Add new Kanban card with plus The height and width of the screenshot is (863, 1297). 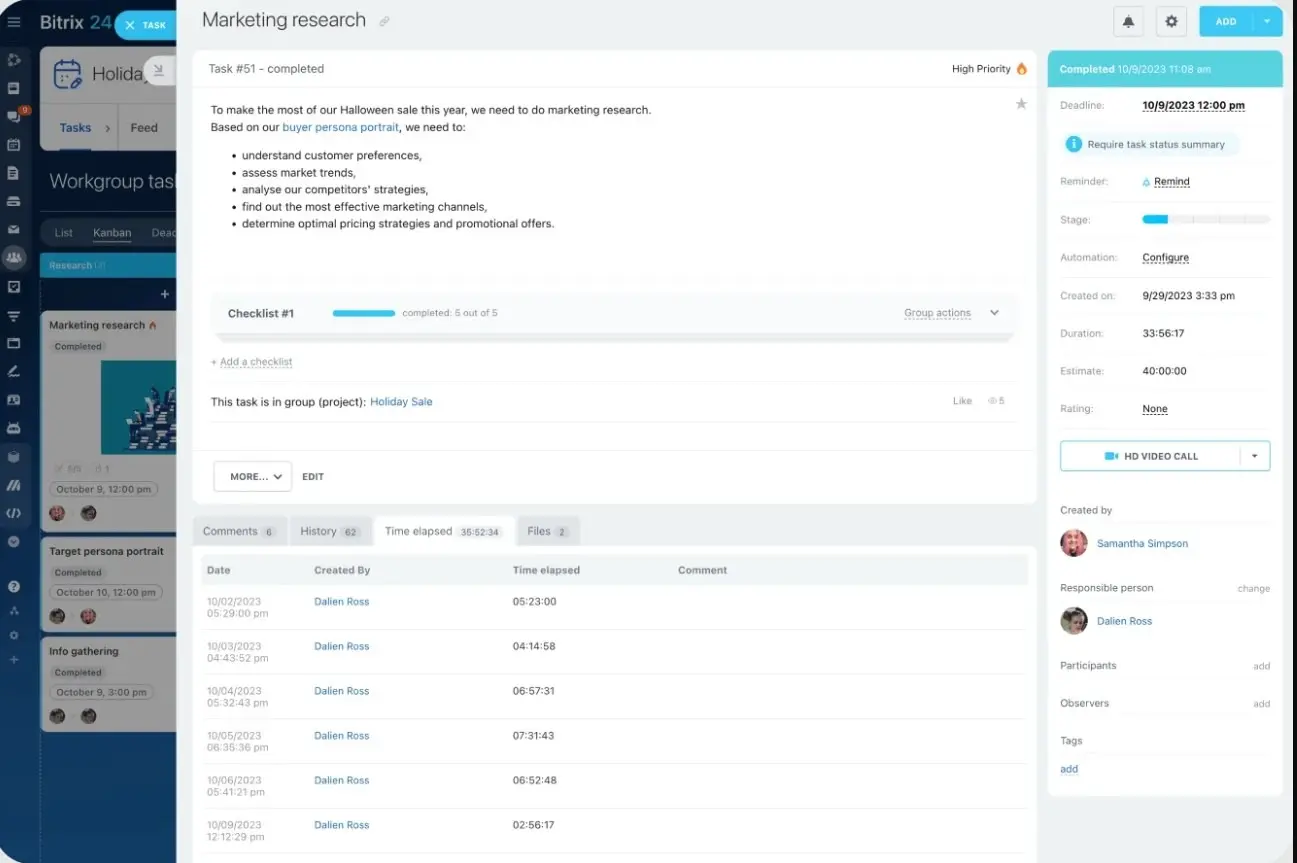(165, 294)
